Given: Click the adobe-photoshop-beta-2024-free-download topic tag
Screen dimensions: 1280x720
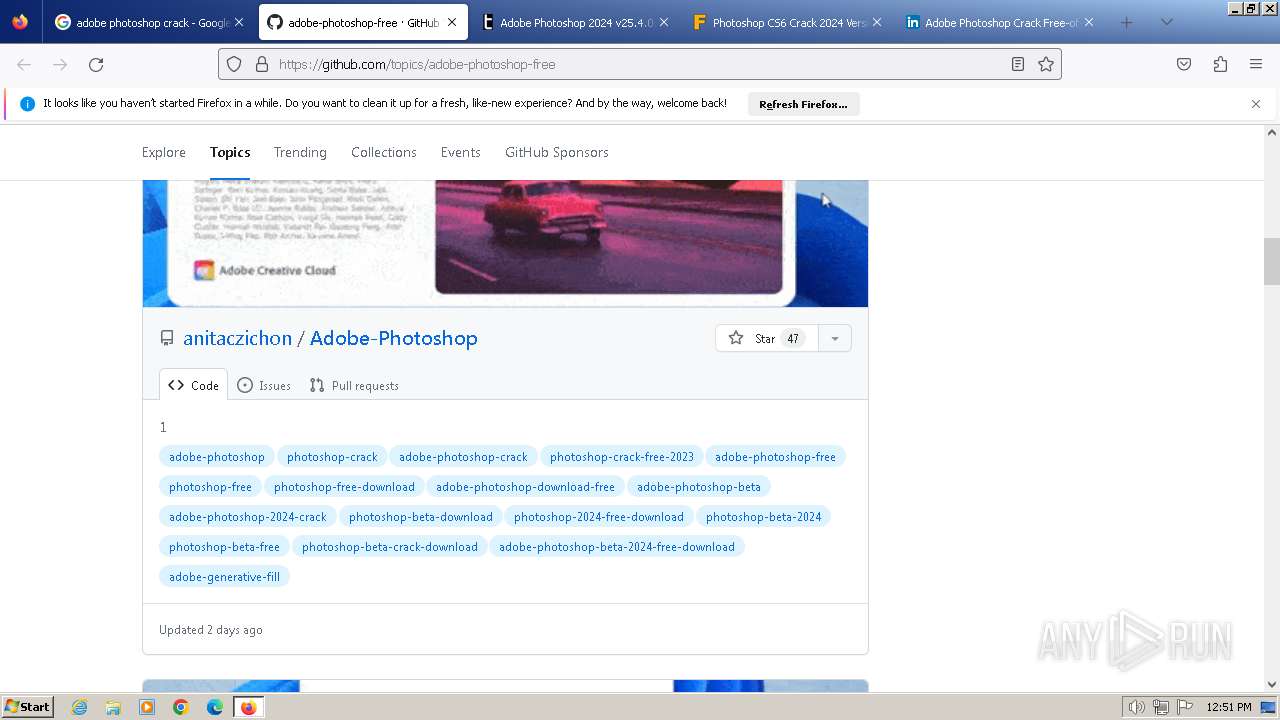Looking at the screenshot, I should [617, 547].
